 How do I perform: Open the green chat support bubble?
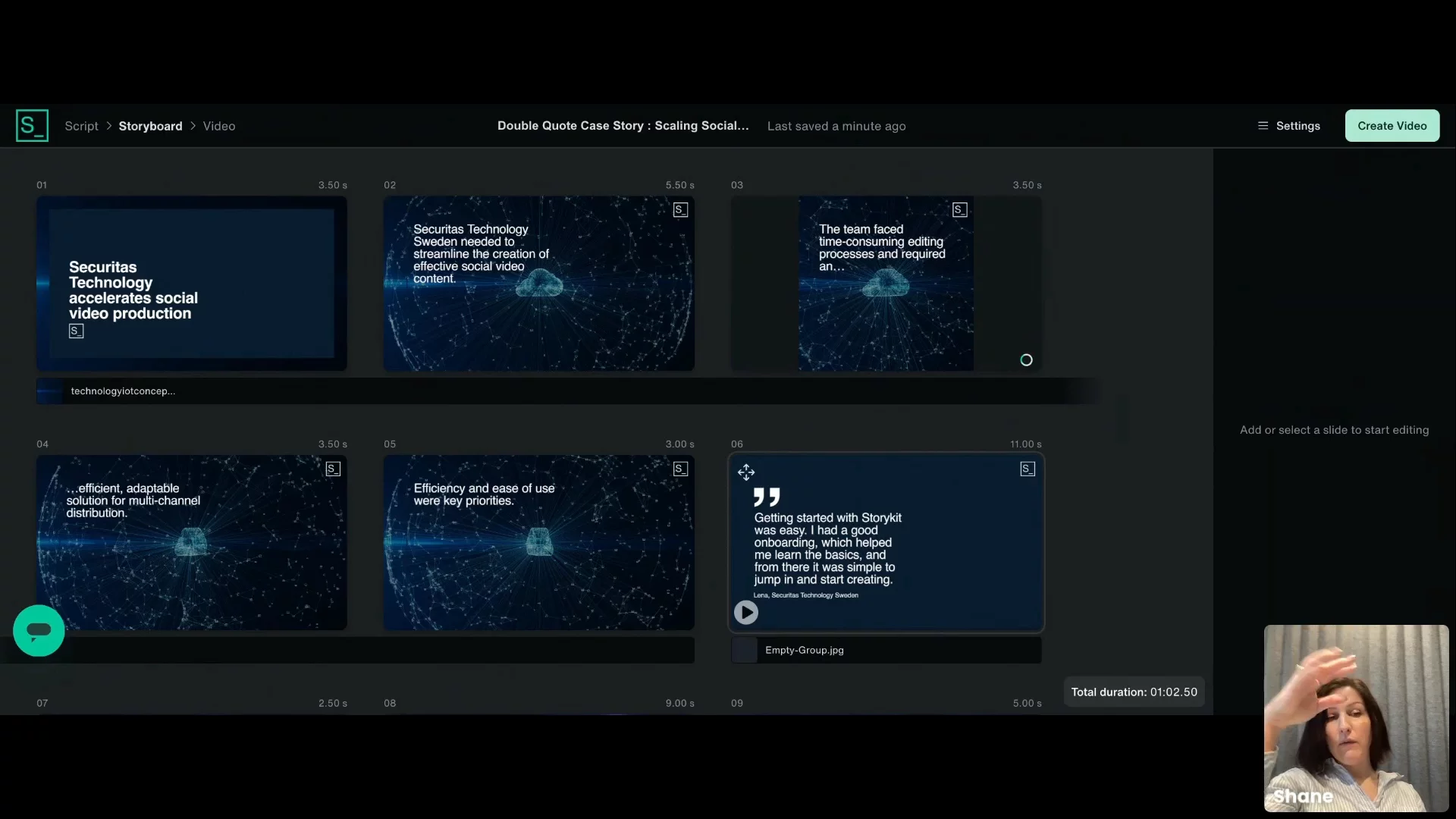39,630
